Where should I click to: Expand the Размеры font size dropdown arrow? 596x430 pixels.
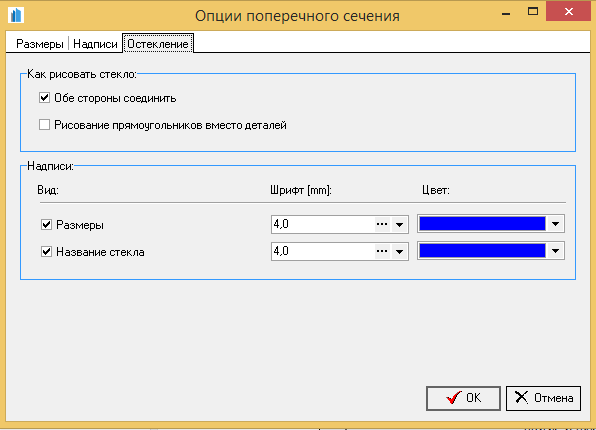pos(399,224)
